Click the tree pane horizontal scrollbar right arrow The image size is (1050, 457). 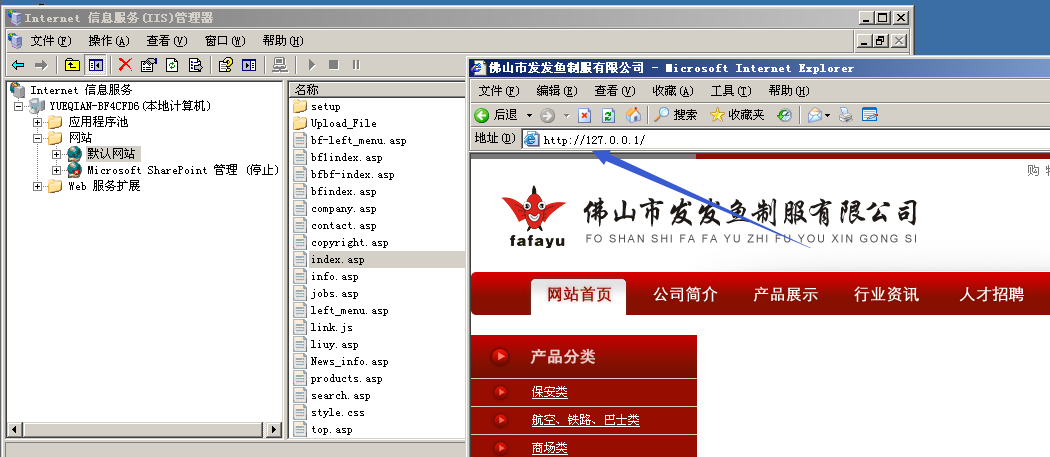coord(273,430)
